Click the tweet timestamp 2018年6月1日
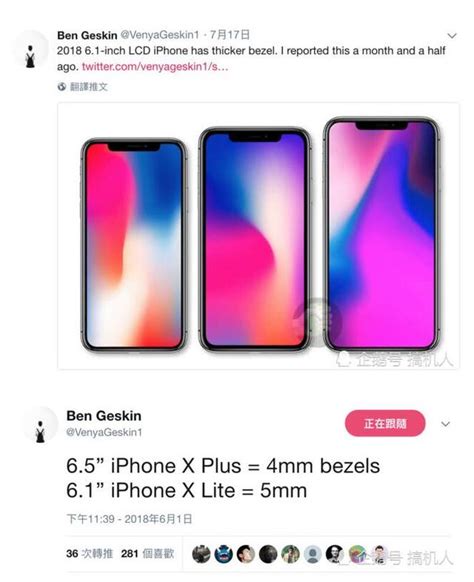Viewport: 474px width, 582px height. pos(158,519)
